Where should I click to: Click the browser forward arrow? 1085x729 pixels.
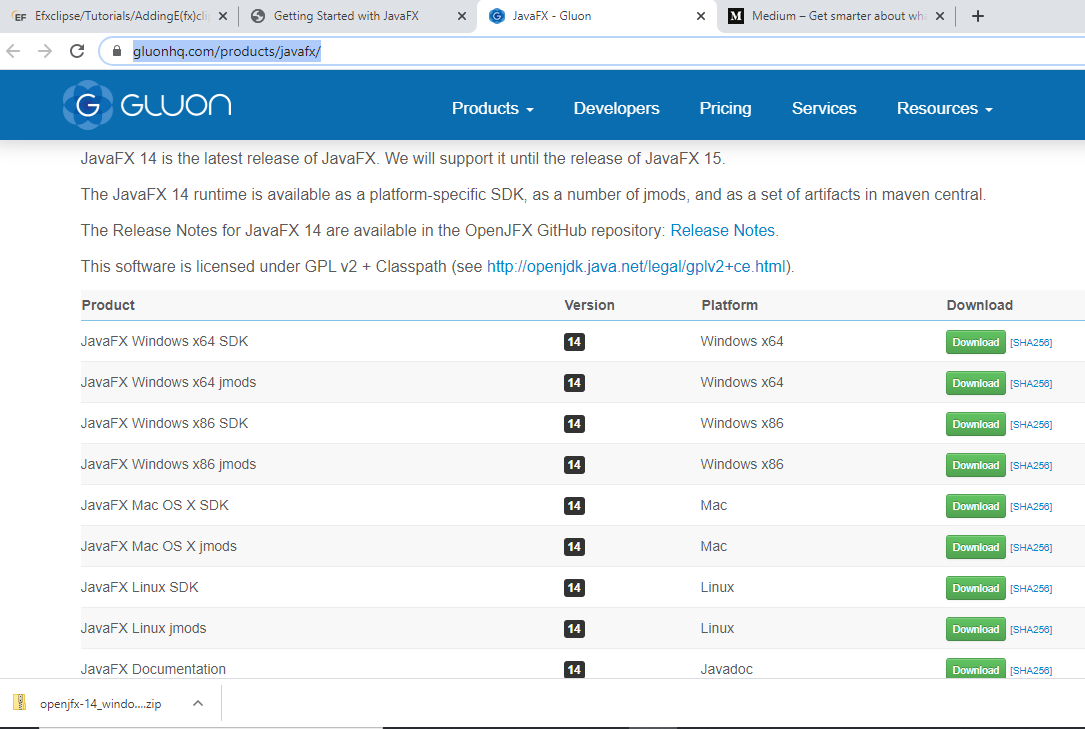[43, 49]
